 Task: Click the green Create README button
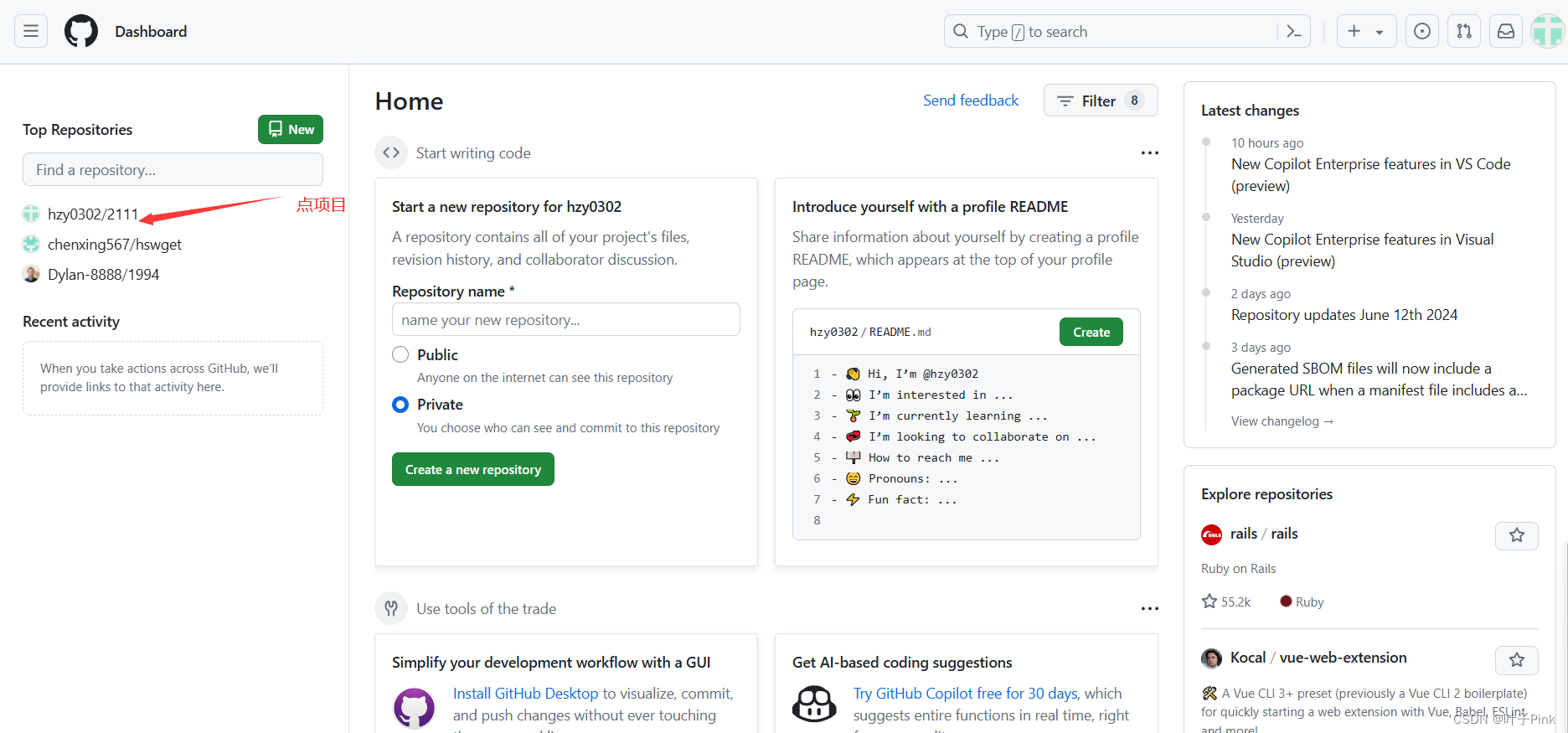coord(1091,332)
